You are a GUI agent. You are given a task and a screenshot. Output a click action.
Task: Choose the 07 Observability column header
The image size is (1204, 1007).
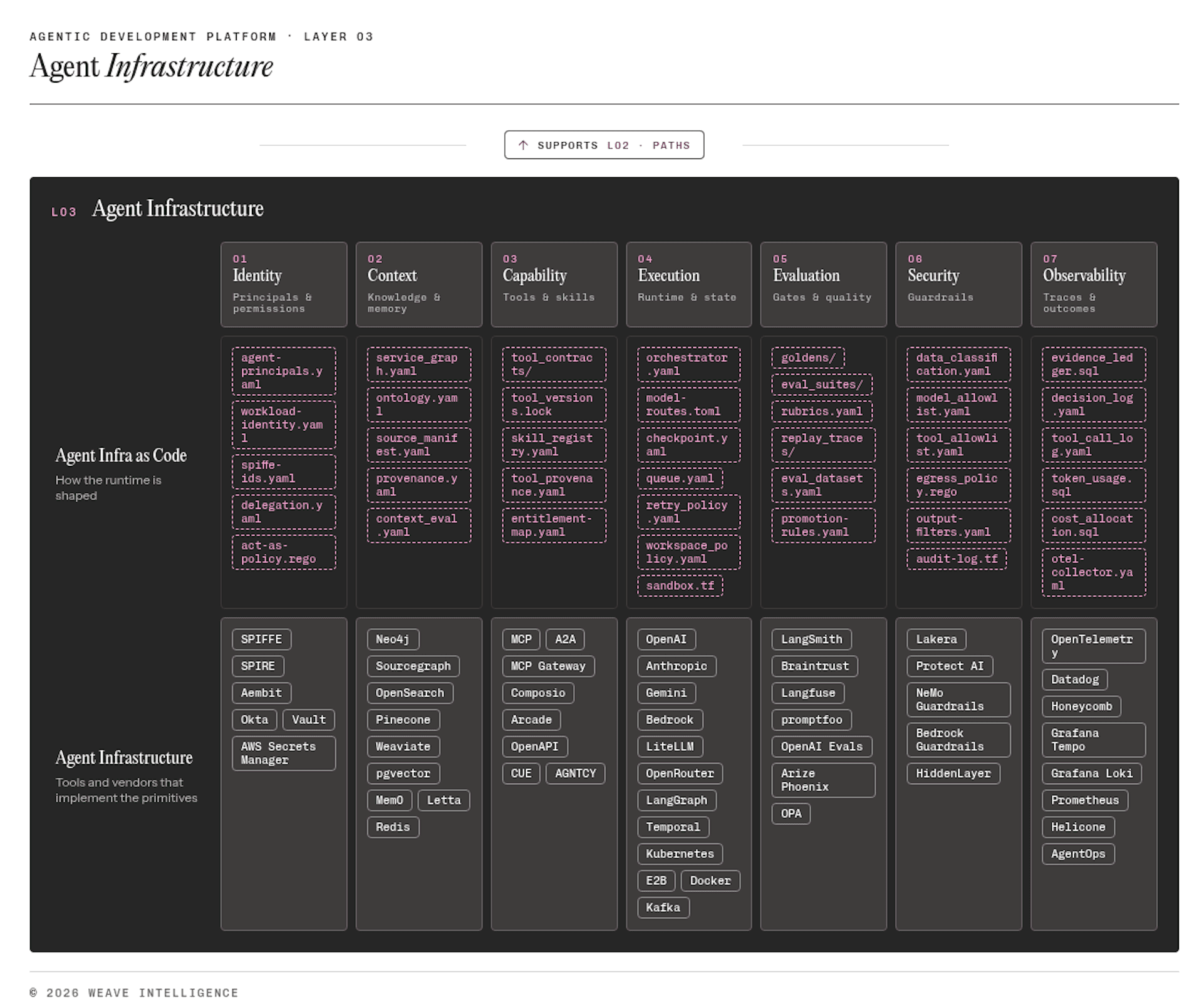(x=1094, y=284)
